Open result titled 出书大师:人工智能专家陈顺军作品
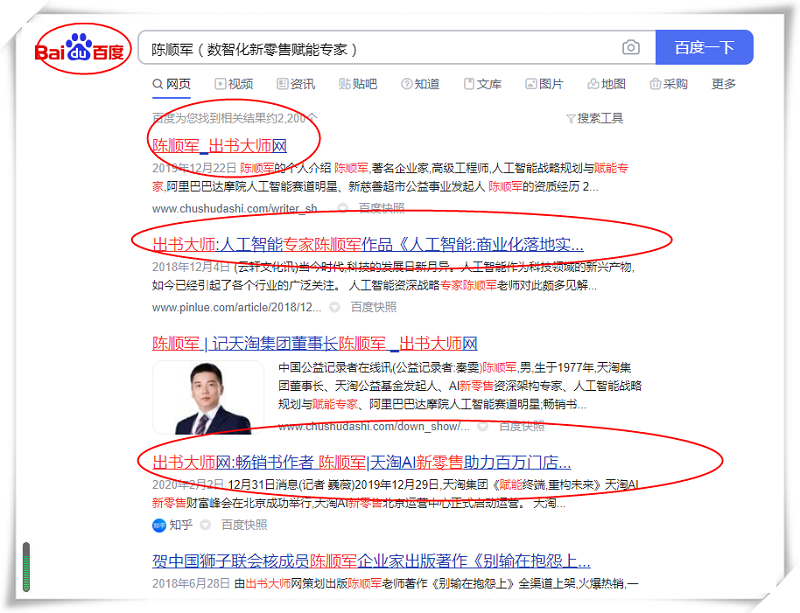 point(367,244)
